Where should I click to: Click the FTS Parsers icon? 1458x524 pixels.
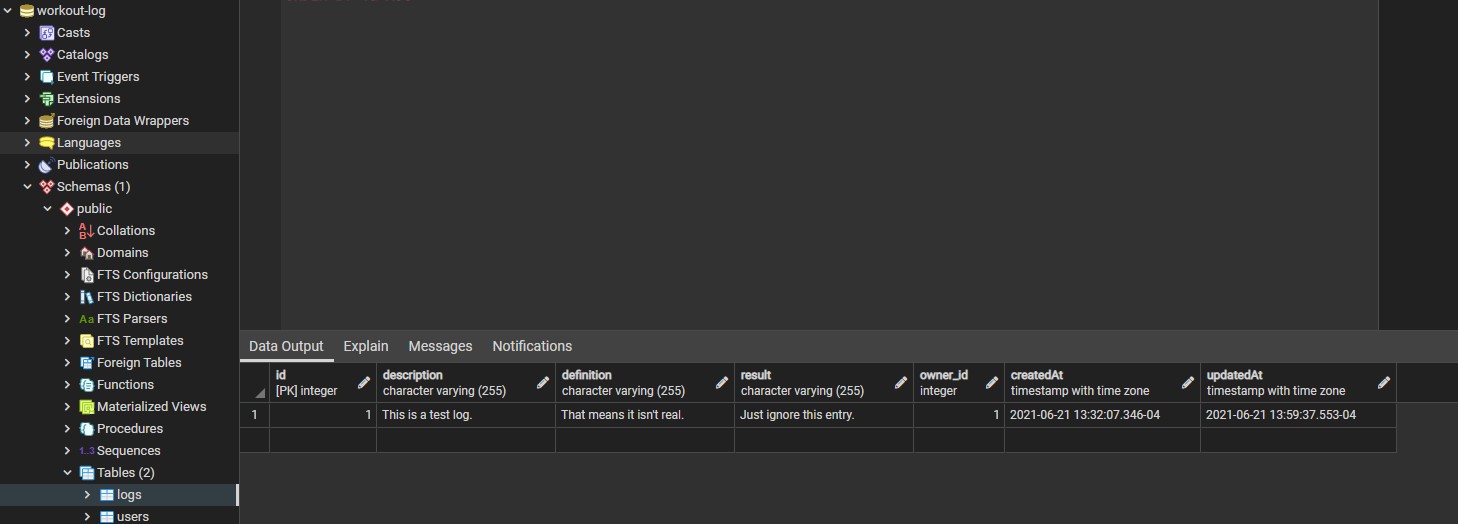[86, 319]
